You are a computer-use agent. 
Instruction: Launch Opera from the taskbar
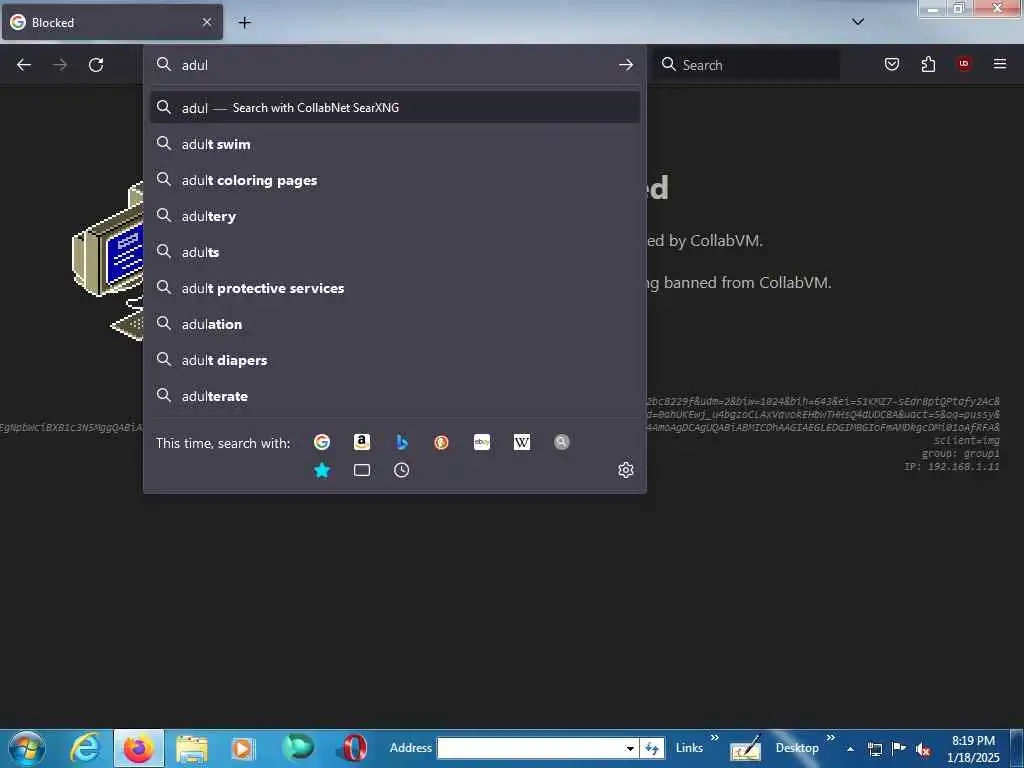coord(353,748)
